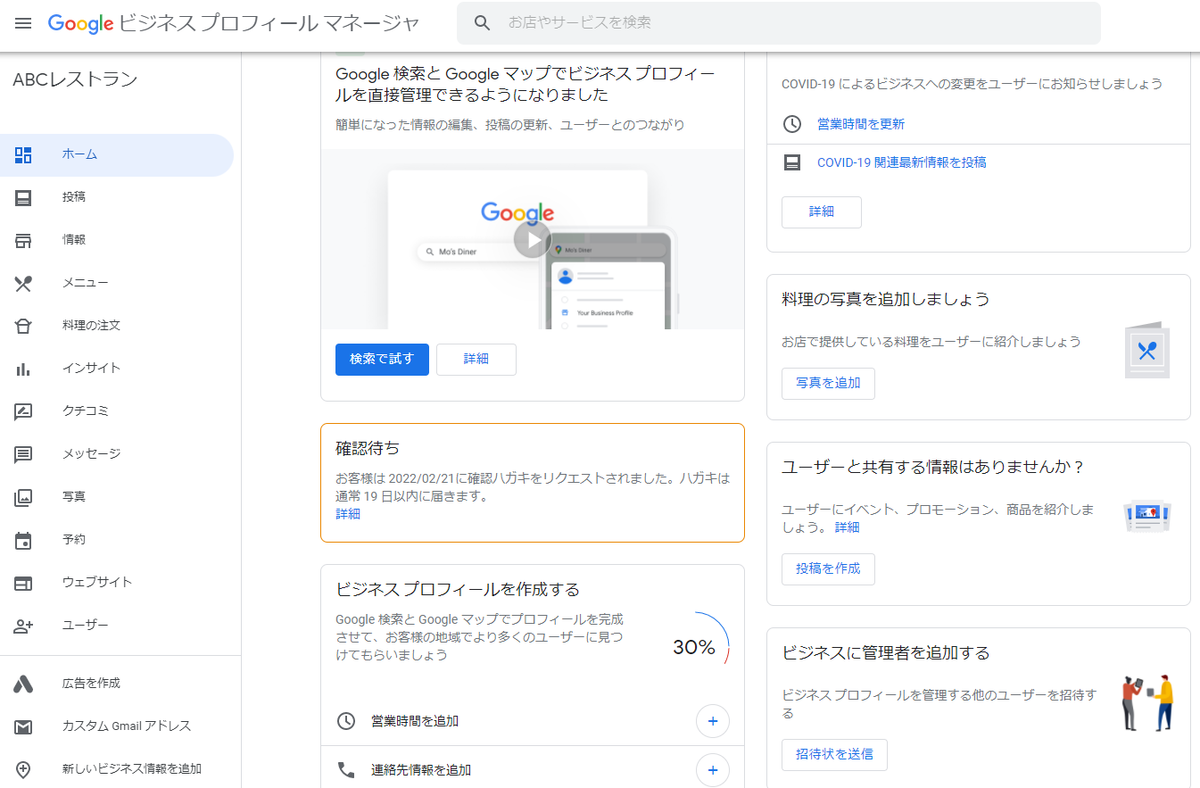This screenshot has height=788, width=1200.
Task: Click the post icon beside COVID-19 関連最新情報を投稿
Action: coord(792,162)
